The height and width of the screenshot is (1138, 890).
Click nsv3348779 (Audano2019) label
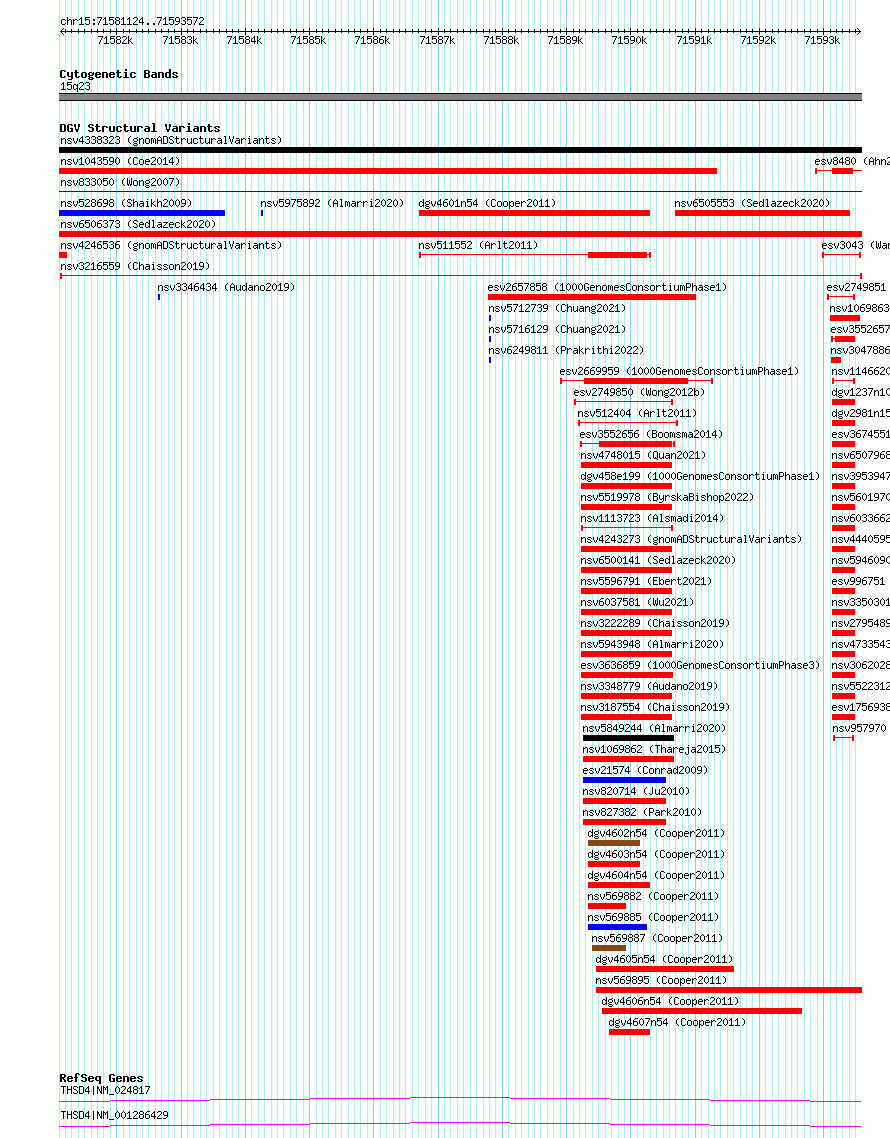[x=649, y=687]
